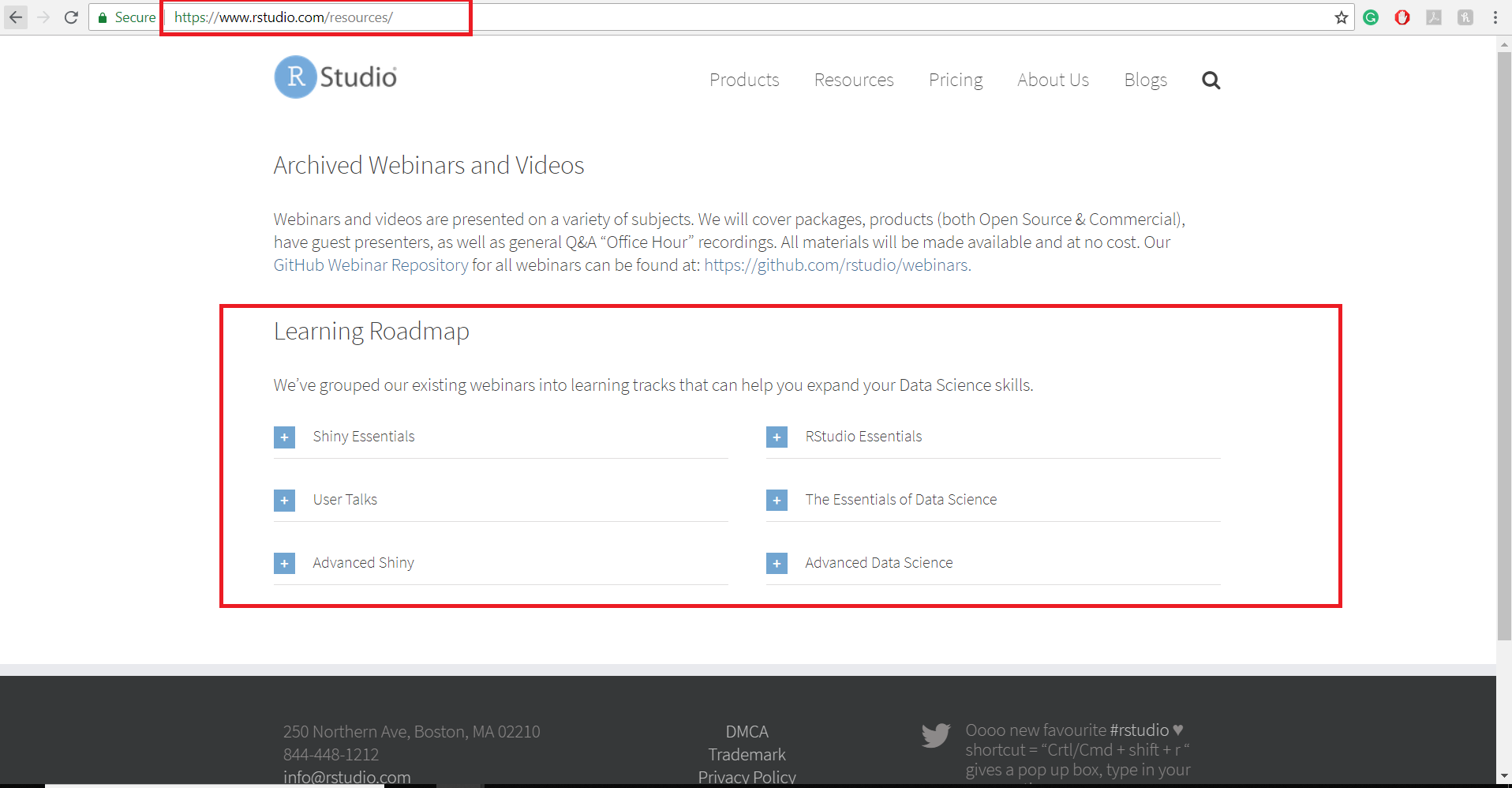Open site search magnifier icon

(x=1211, y=81)
